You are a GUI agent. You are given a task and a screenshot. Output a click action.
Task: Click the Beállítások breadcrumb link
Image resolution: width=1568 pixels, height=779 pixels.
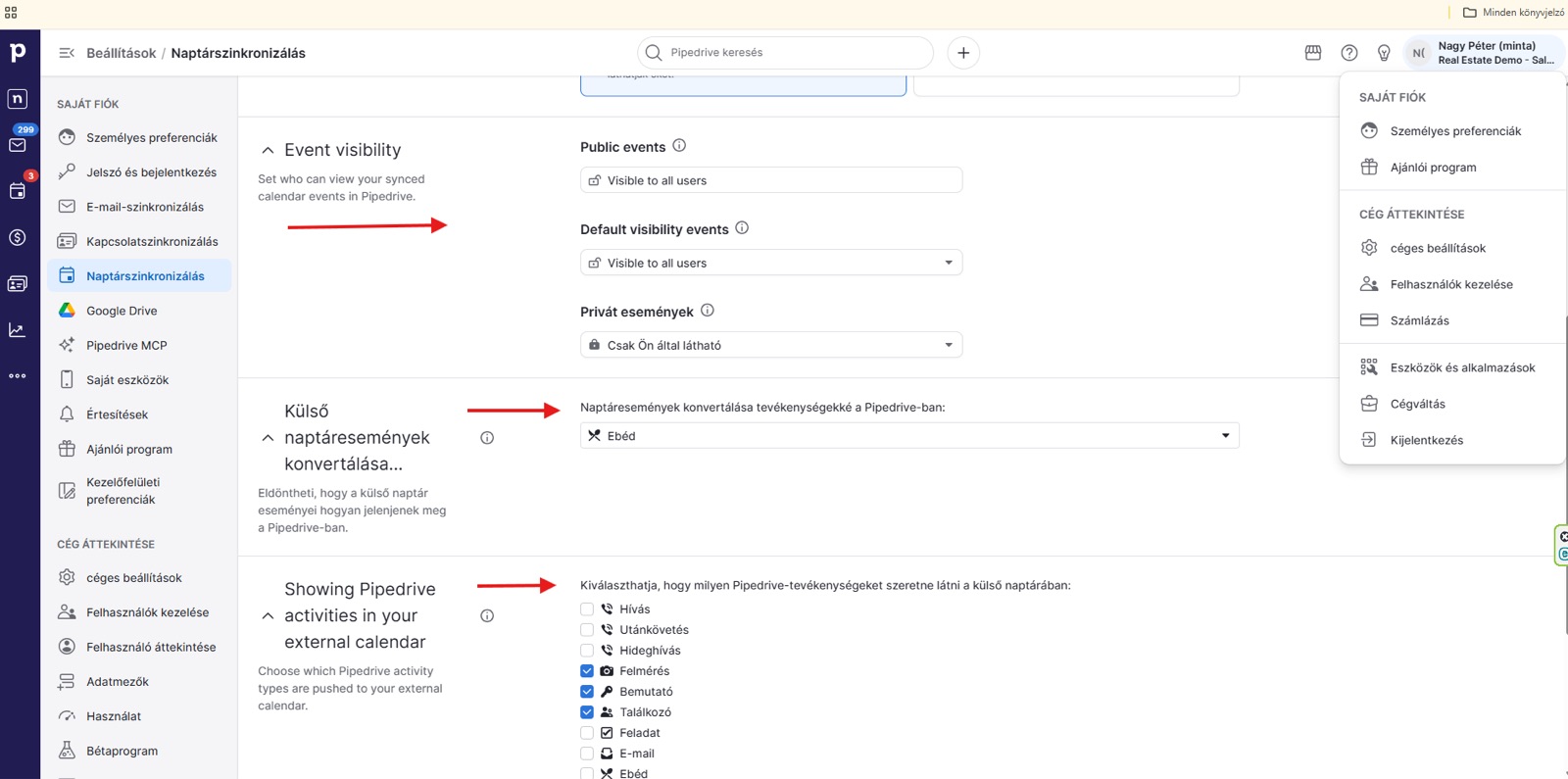(121, 53)
